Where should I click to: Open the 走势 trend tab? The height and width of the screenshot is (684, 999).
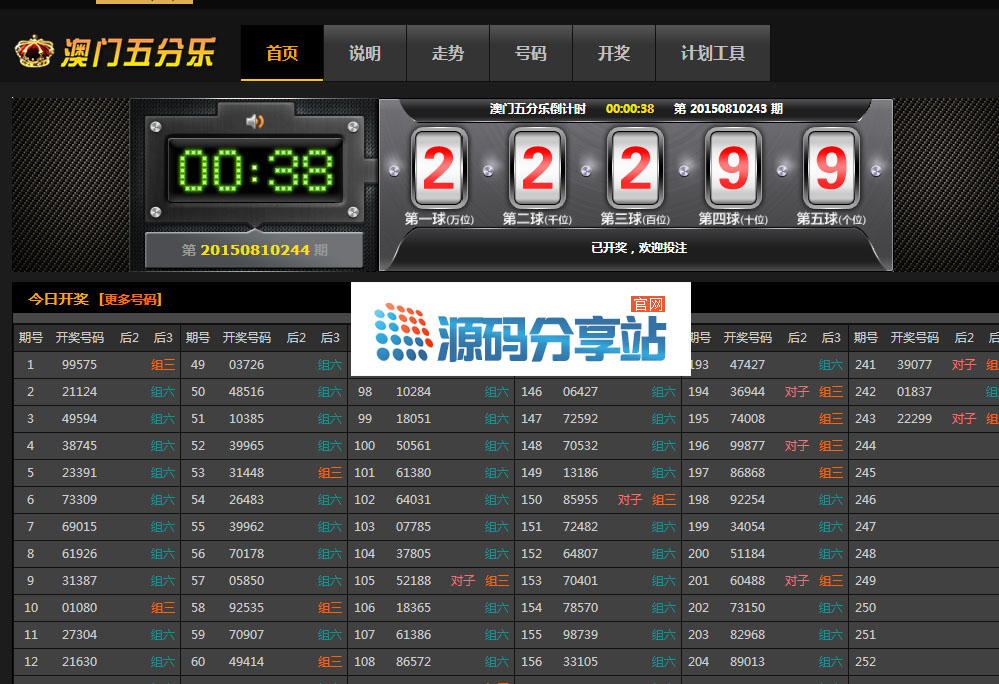point(448,54)
